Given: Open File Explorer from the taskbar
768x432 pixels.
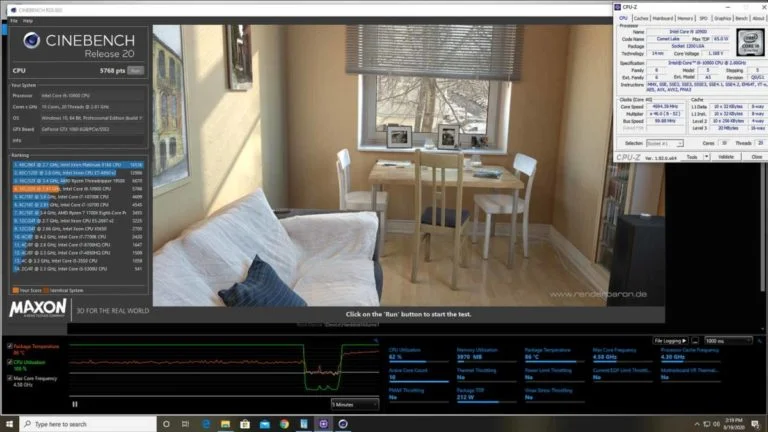Looking at the screenshot, I should click(x=225, y=424).
